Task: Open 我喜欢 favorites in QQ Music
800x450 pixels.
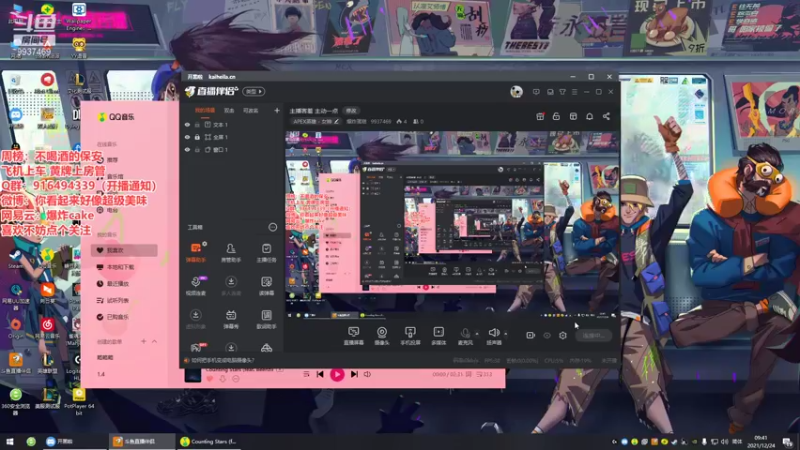Action: tap(124, 250)
